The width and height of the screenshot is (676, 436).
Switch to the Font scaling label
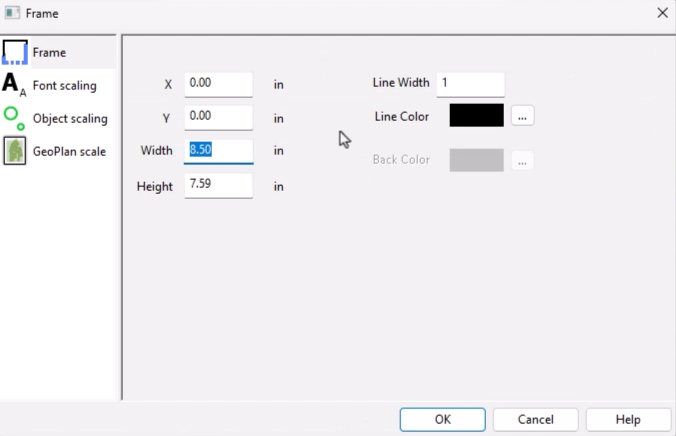point(65,85)
